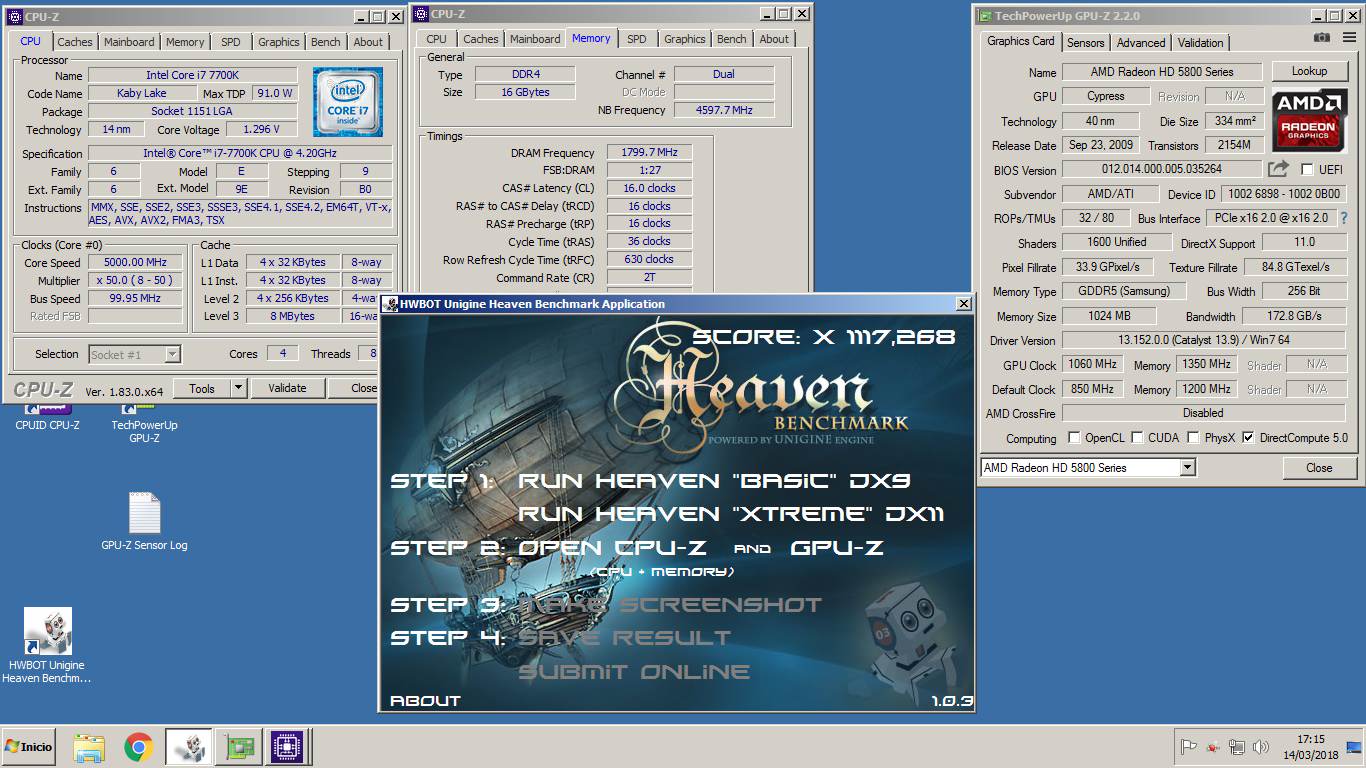Open About in the Heaven app
Viewport: 1366px width, 768px height.
(x=425, y=701)
